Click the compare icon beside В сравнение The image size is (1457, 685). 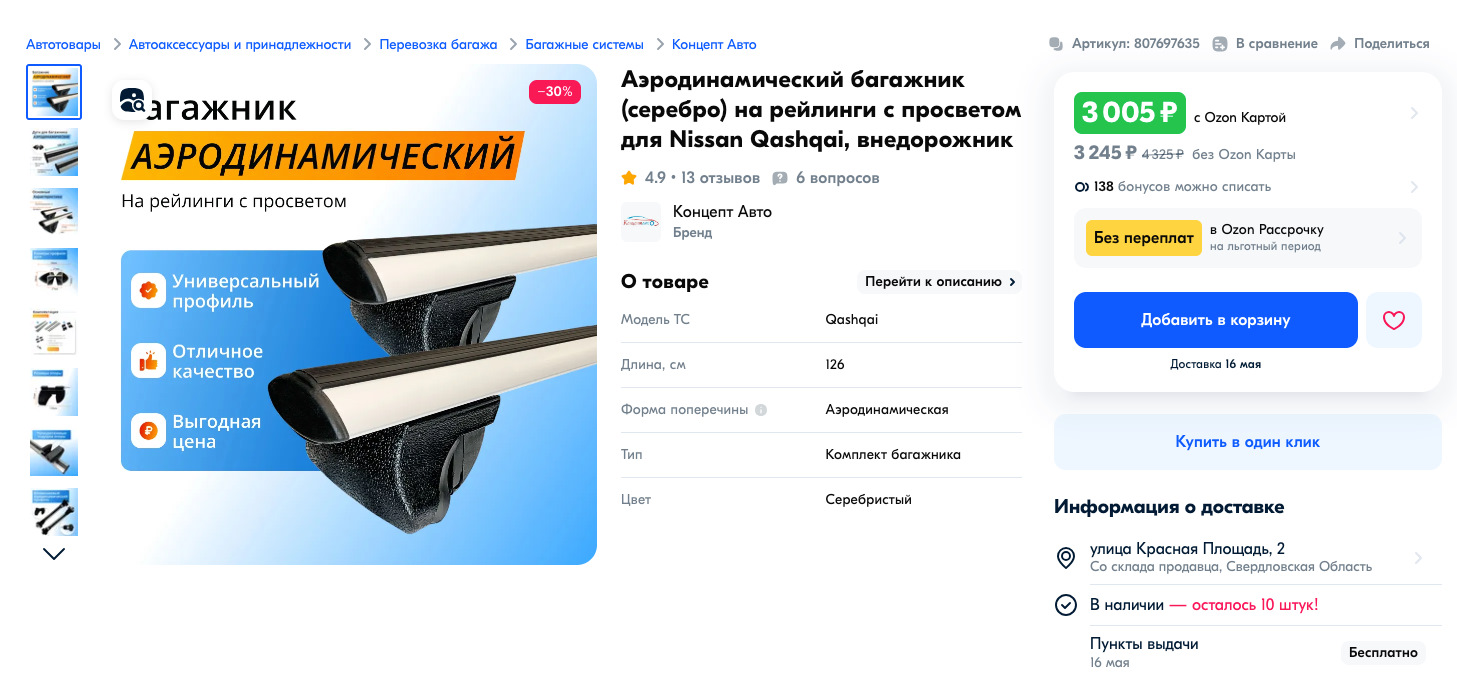click(1220, 44)
